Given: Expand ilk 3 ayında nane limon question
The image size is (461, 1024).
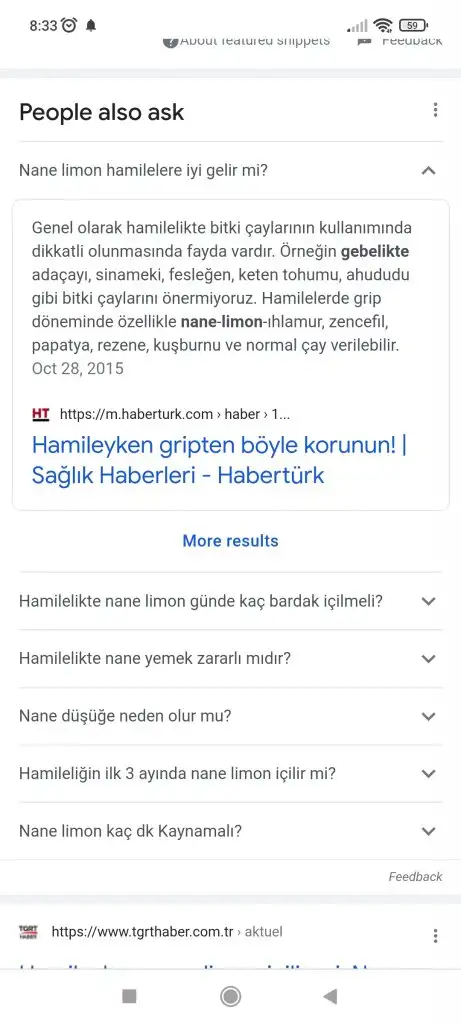Looking at the screenshot, I should [x=230, y=773].
